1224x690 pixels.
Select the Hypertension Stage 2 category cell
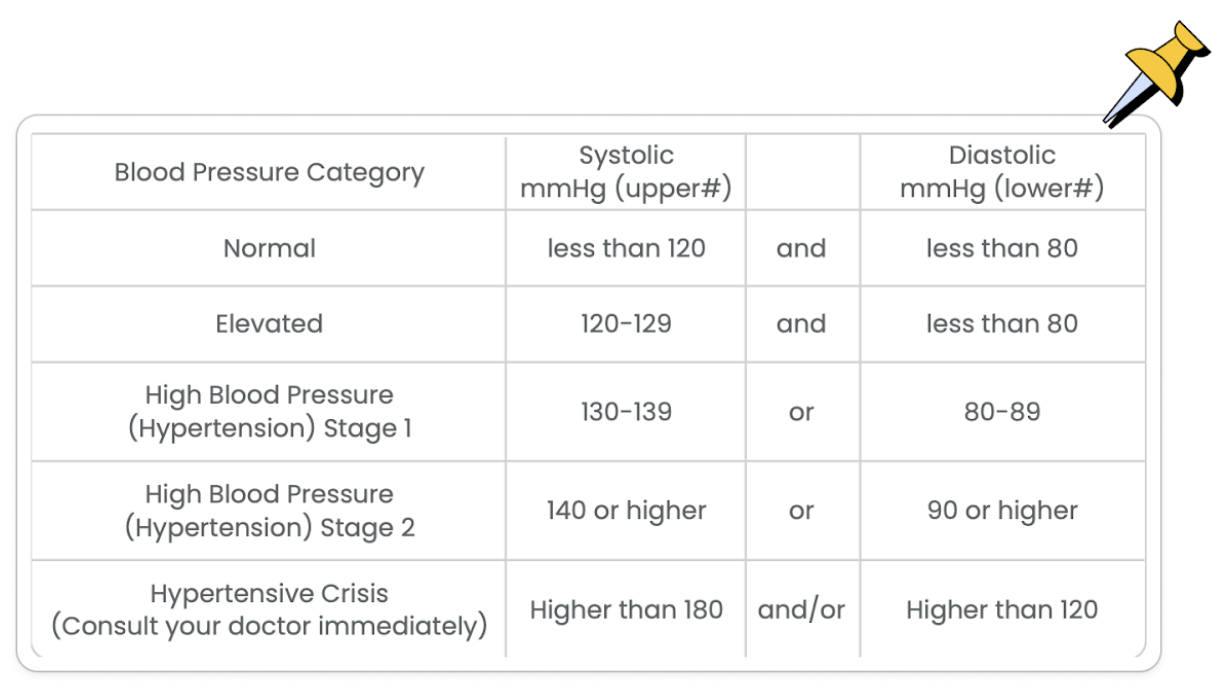click(269, 510)
